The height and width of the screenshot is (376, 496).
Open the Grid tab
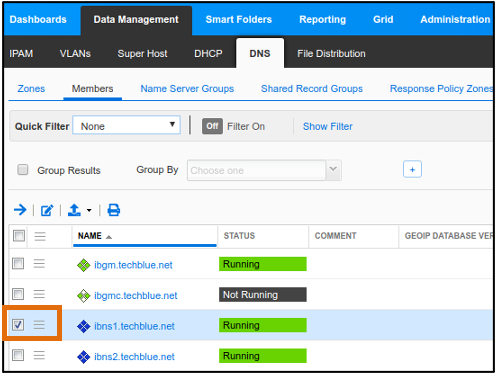pos(383,19)
